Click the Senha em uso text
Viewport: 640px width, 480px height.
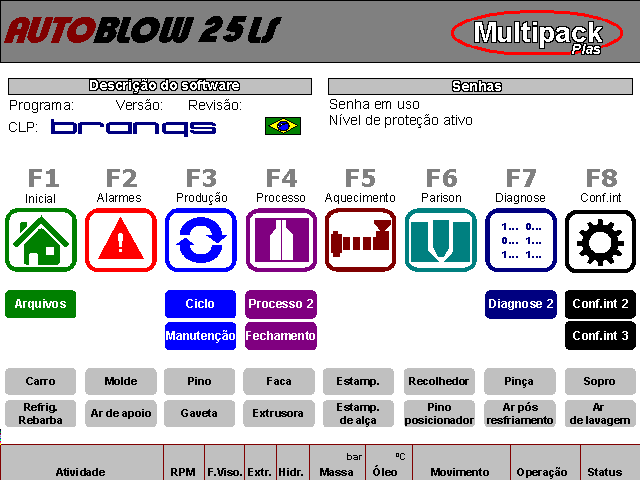pos(374,104)
